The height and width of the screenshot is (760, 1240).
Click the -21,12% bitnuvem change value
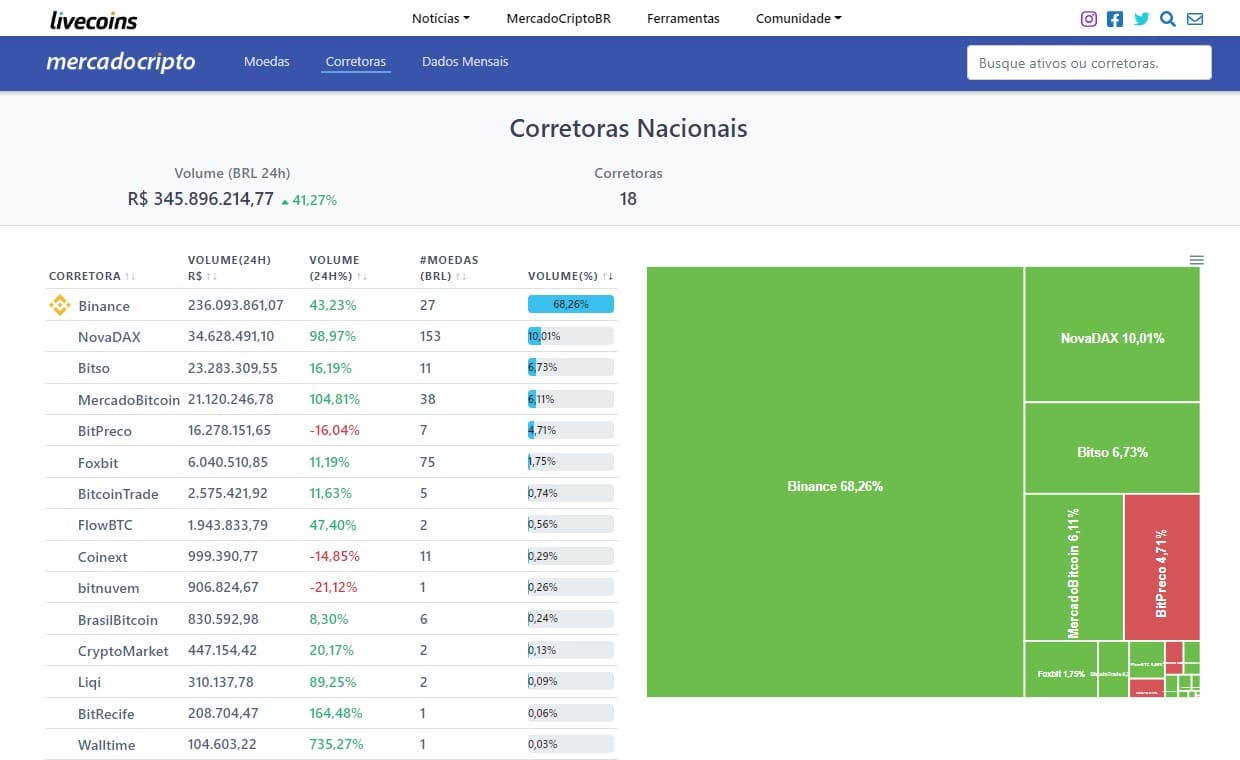[335, 587]
